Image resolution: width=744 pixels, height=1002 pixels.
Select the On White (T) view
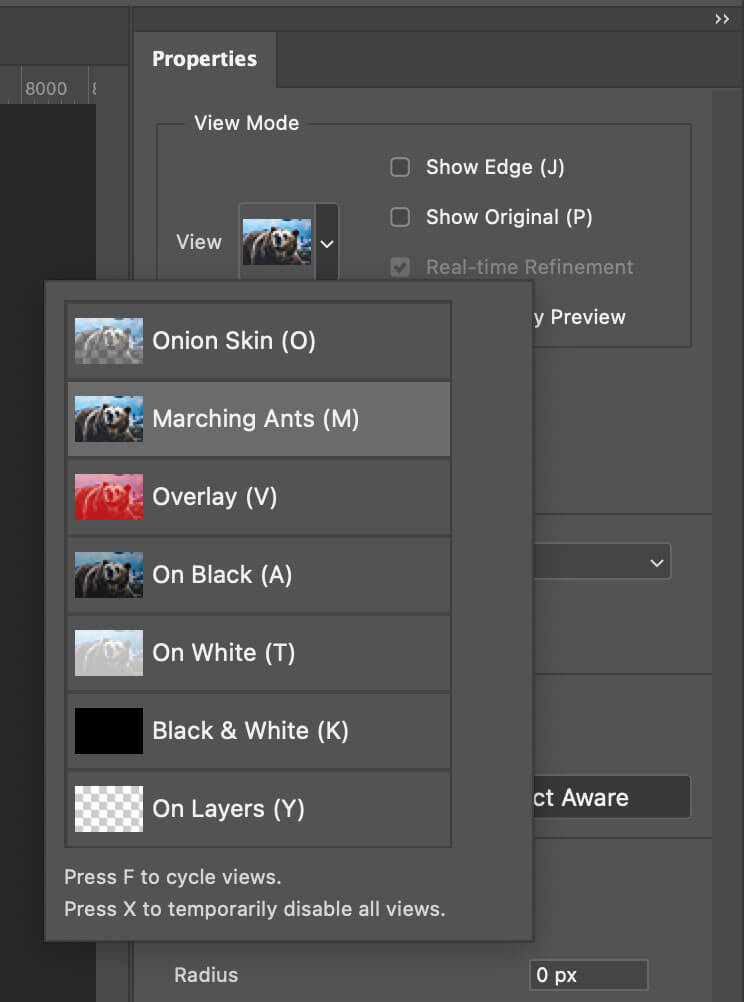click(x=259, y=653)
